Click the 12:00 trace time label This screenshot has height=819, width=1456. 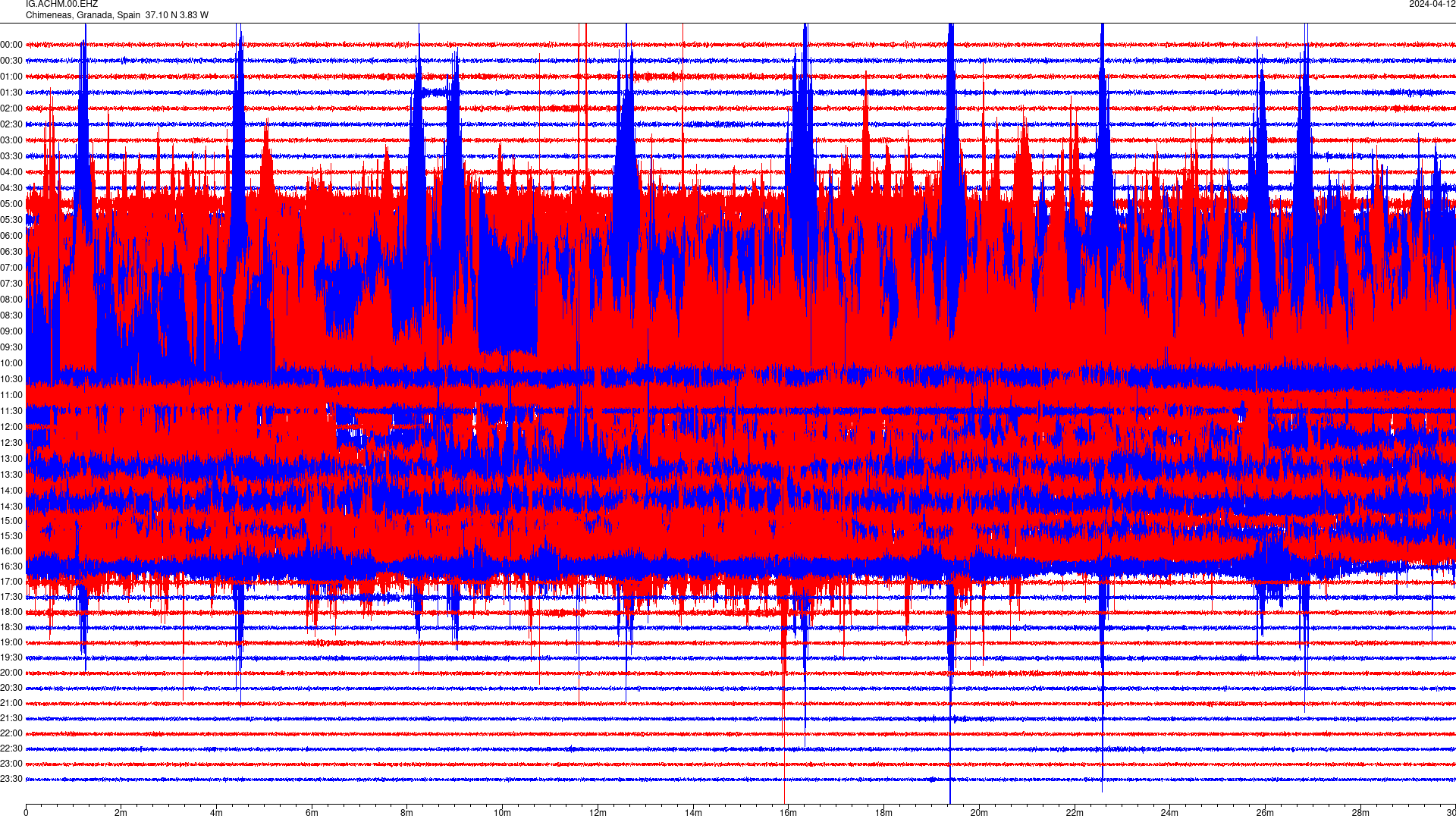(x=11, y=427)
